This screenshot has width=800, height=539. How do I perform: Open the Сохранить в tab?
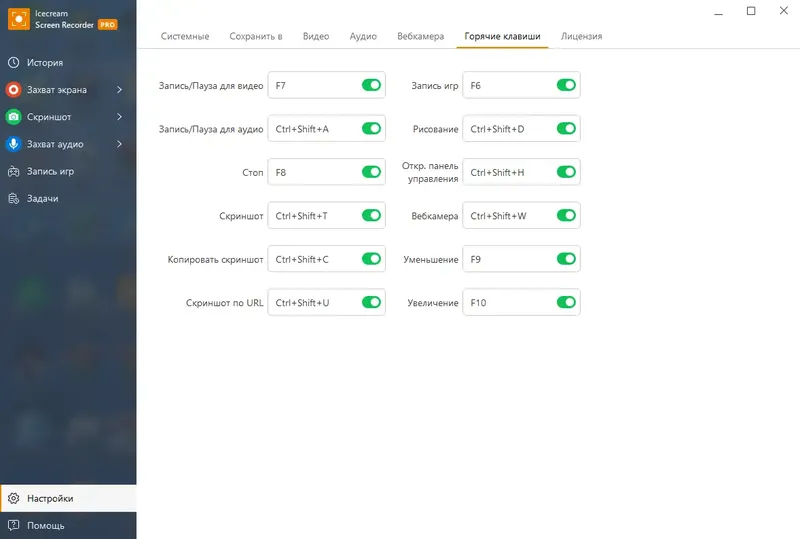tap(256, 36)
